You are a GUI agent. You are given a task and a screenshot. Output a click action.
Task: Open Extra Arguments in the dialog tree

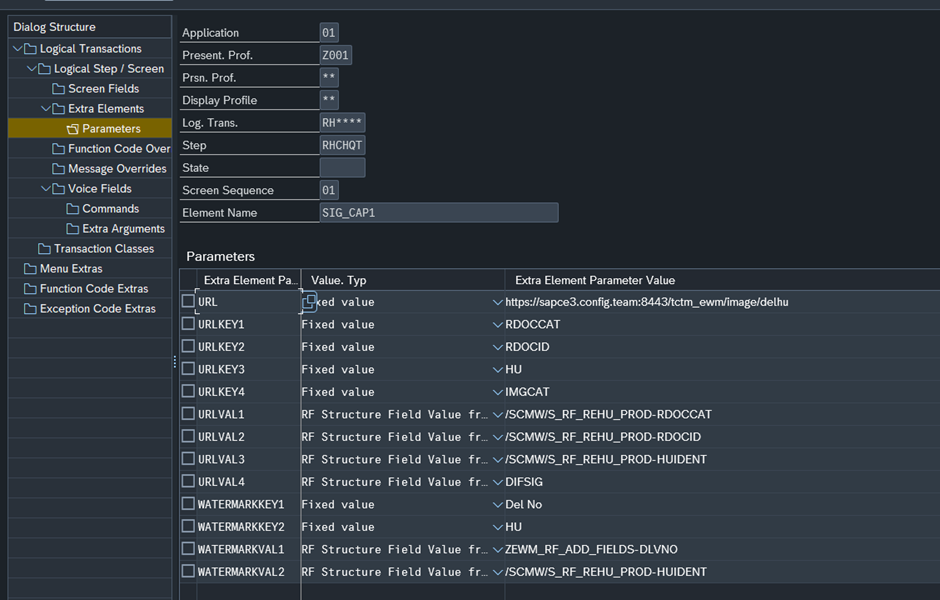click(x=123, y=229)
